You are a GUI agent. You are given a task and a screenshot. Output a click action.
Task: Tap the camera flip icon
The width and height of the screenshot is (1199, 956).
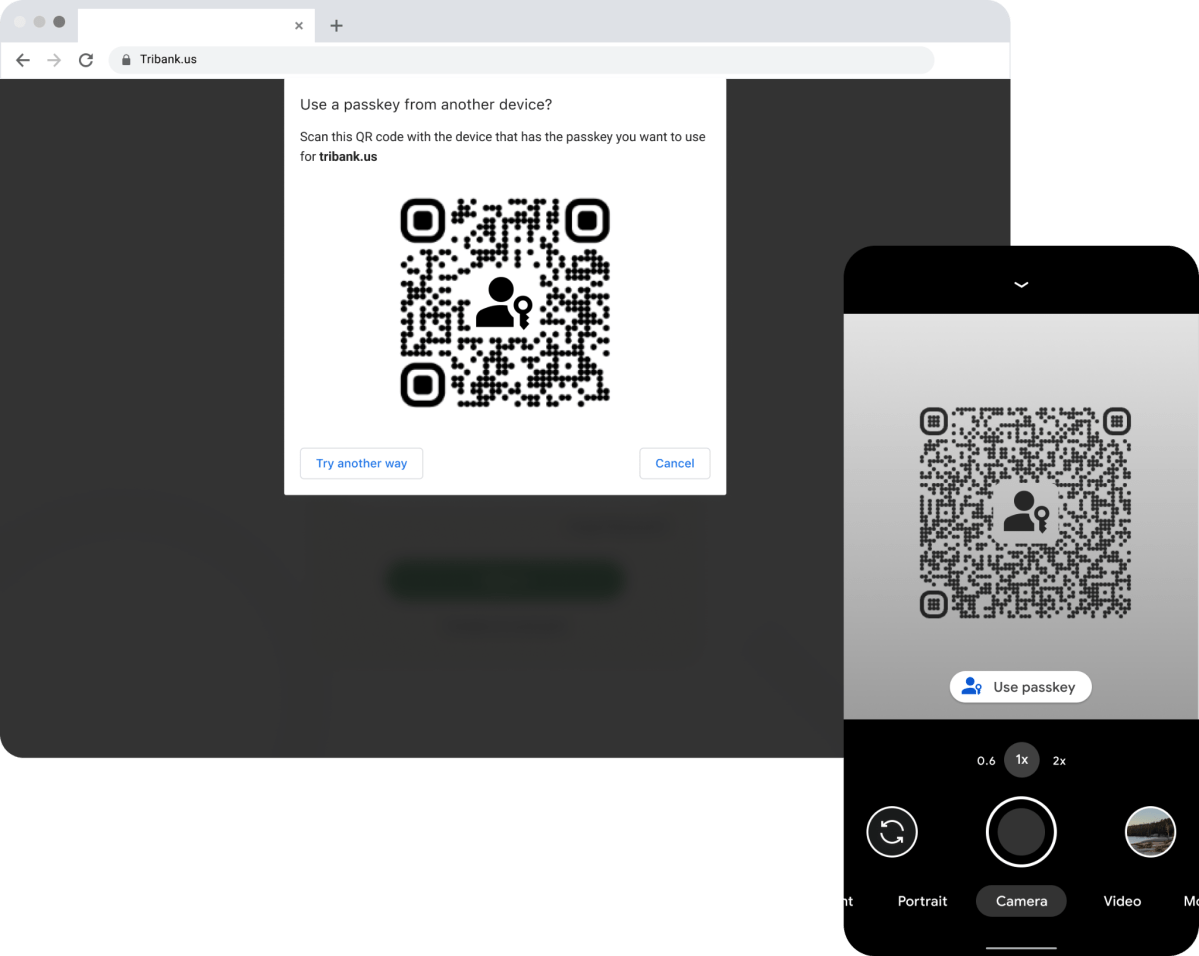pyautogui.click(x=891, y=832)
